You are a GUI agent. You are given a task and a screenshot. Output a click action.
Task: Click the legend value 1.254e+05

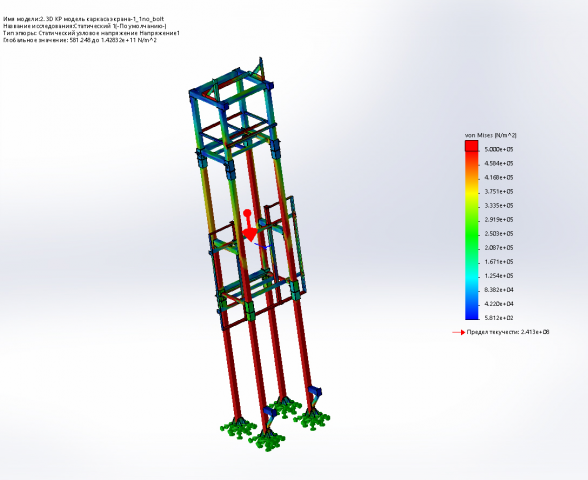(499, 276)
